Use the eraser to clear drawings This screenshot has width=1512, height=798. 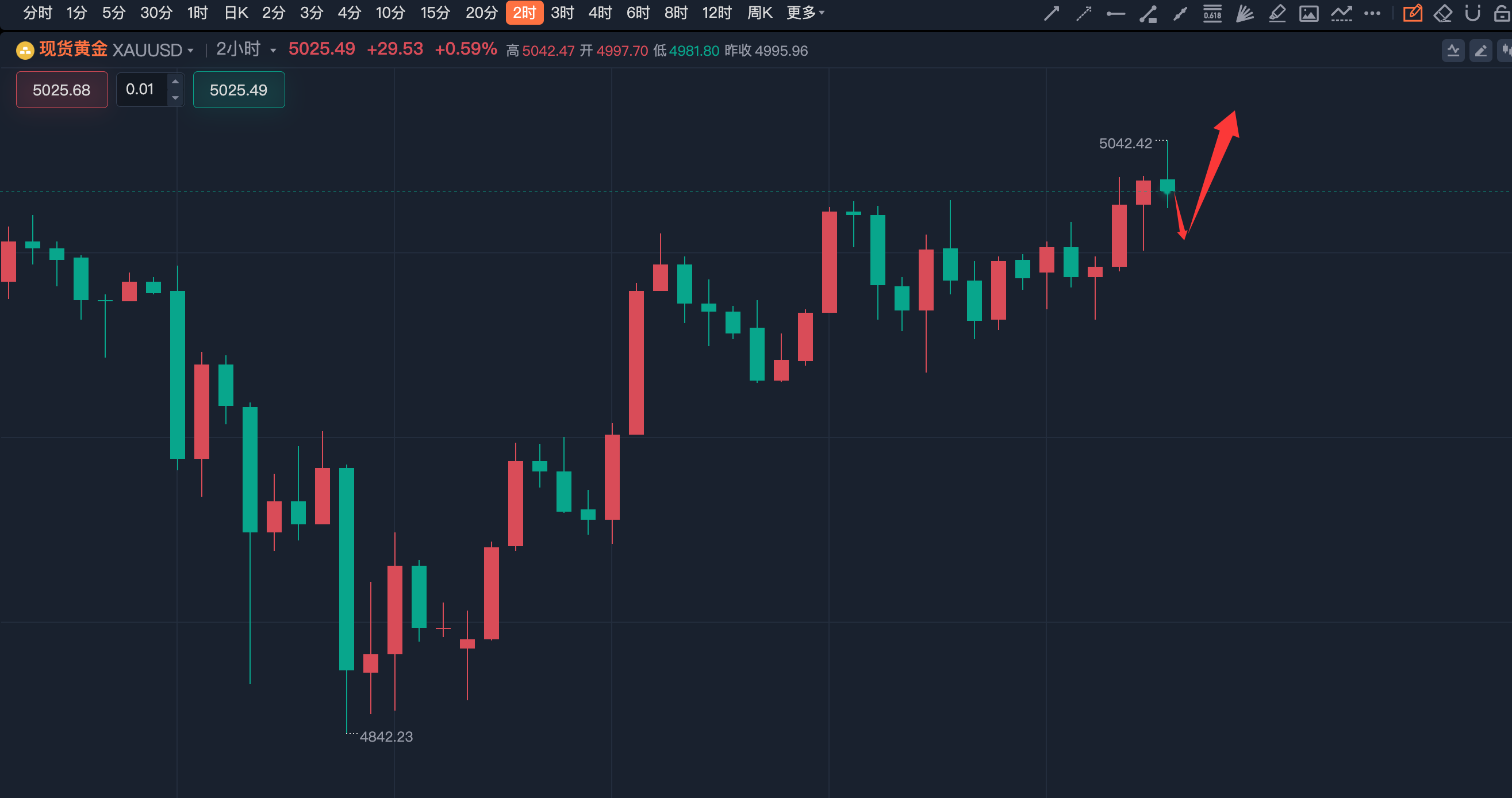pyautogui.click(x=1443, y=13)
